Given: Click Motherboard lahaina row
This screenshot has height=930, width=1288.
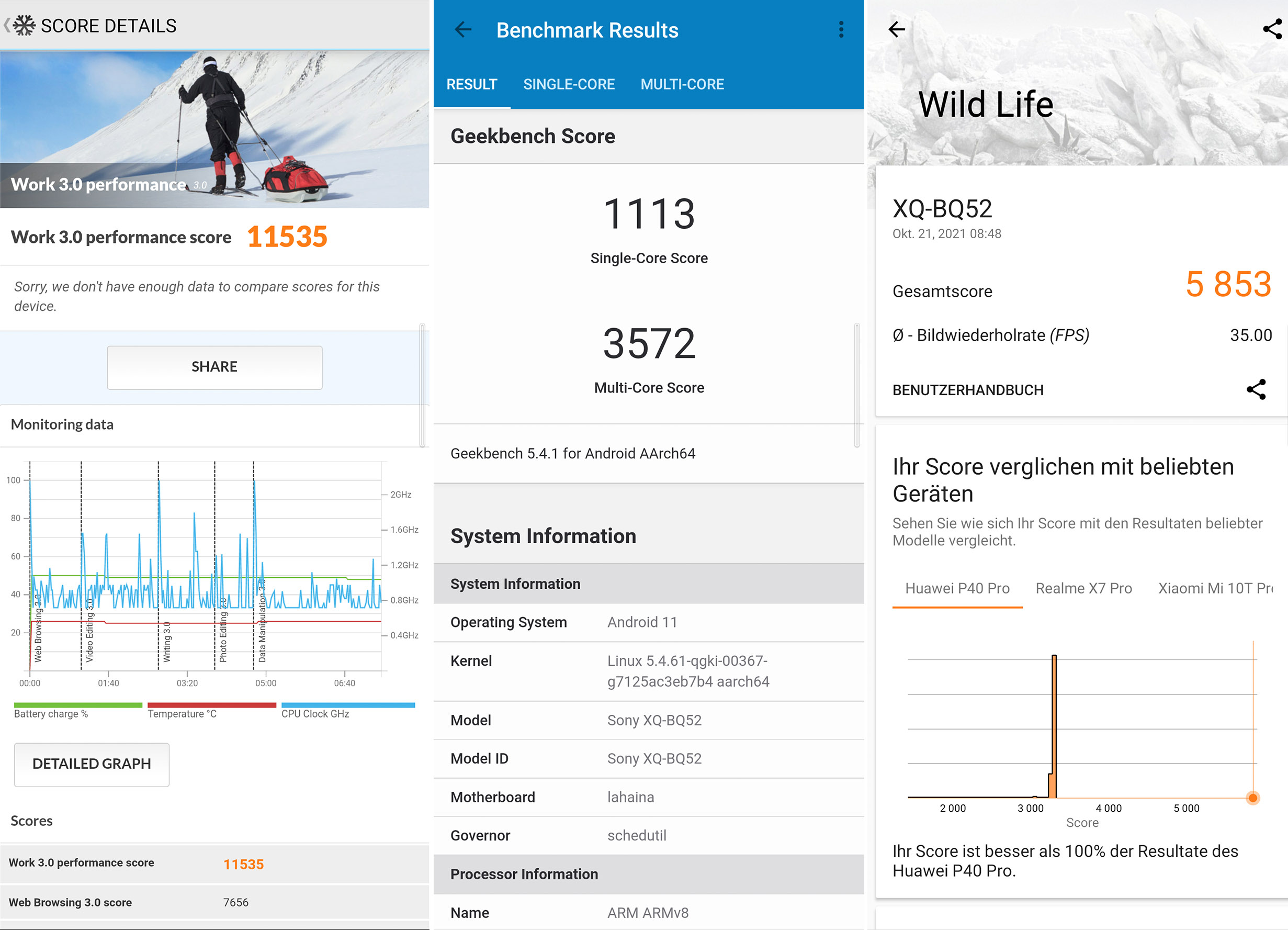Looking at the screenshot, I should (x=649, y=798).
